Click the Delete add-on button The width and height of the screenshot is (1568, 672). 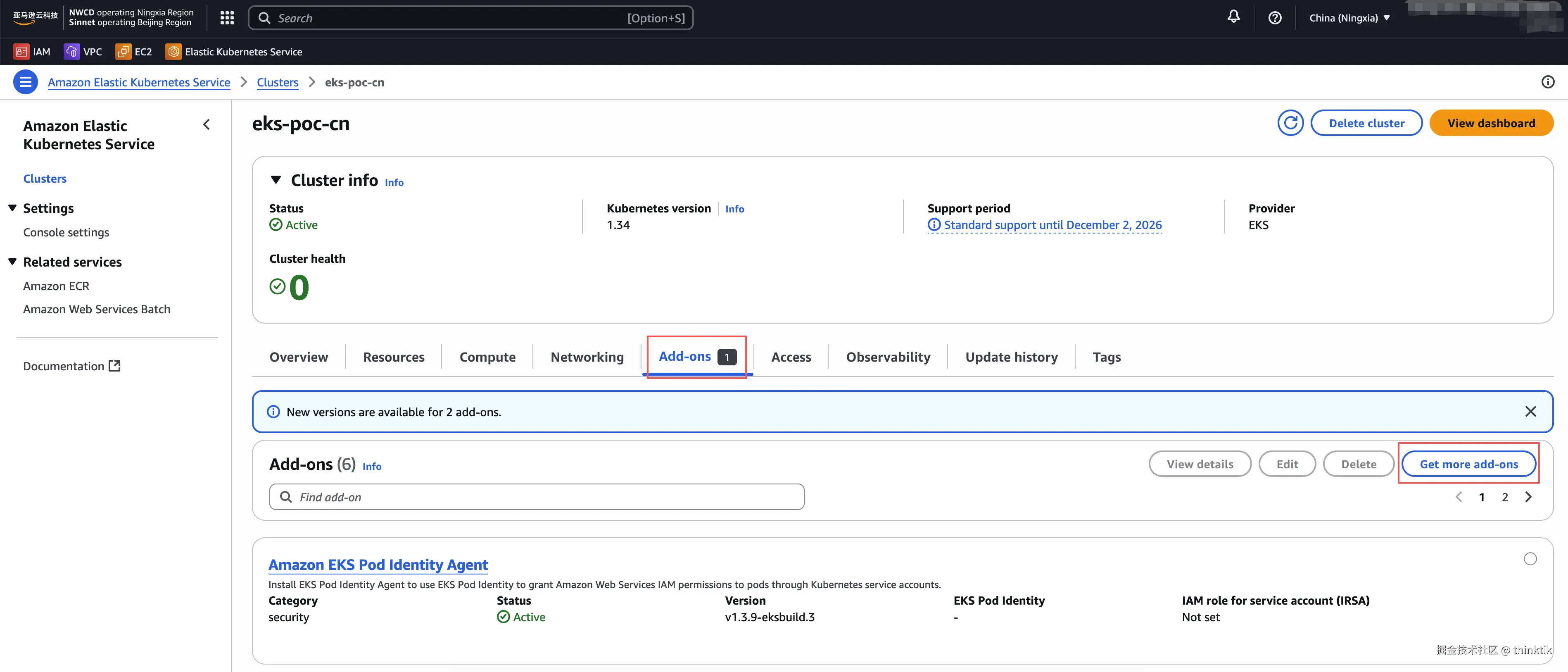coord(1358,464)
